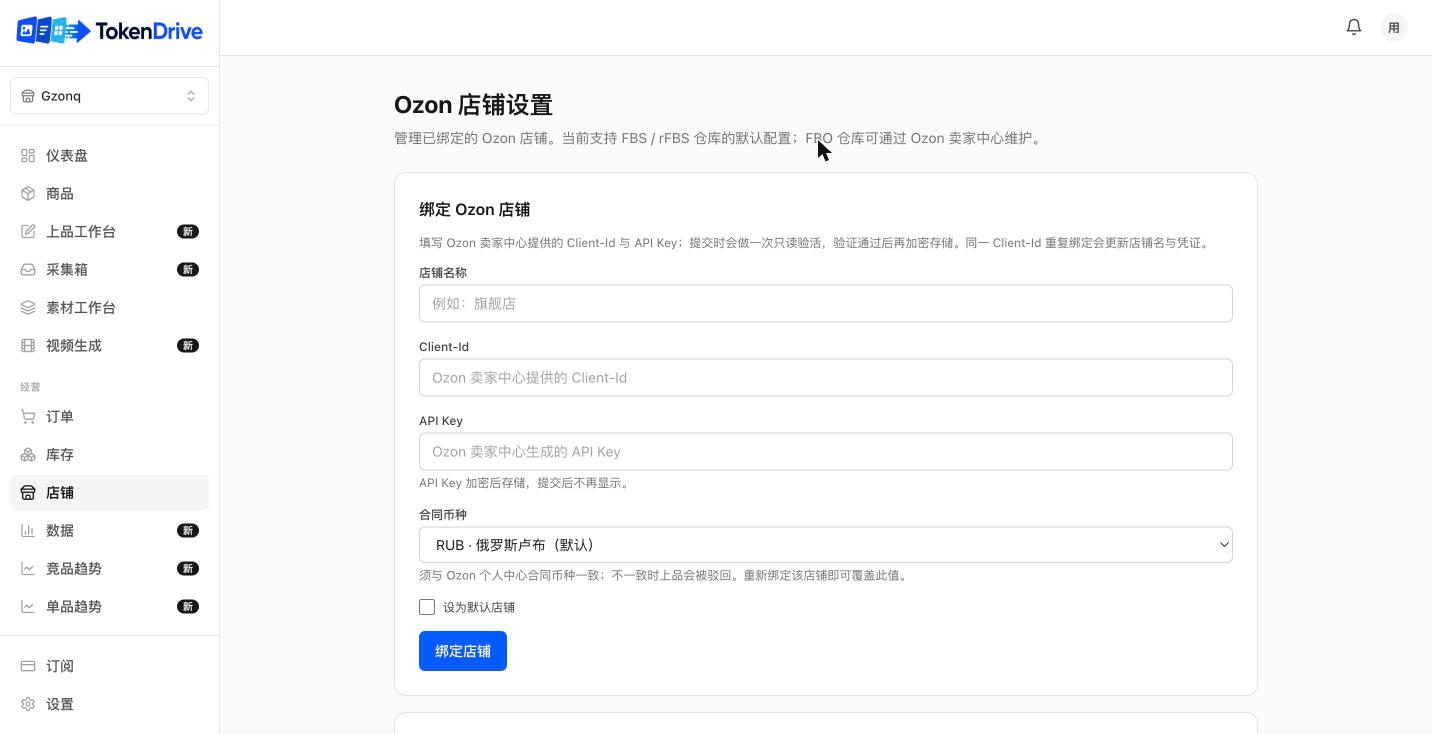The image size is (1432, 734).
Task: Open the 订阅 page
Action: point(110,666)
